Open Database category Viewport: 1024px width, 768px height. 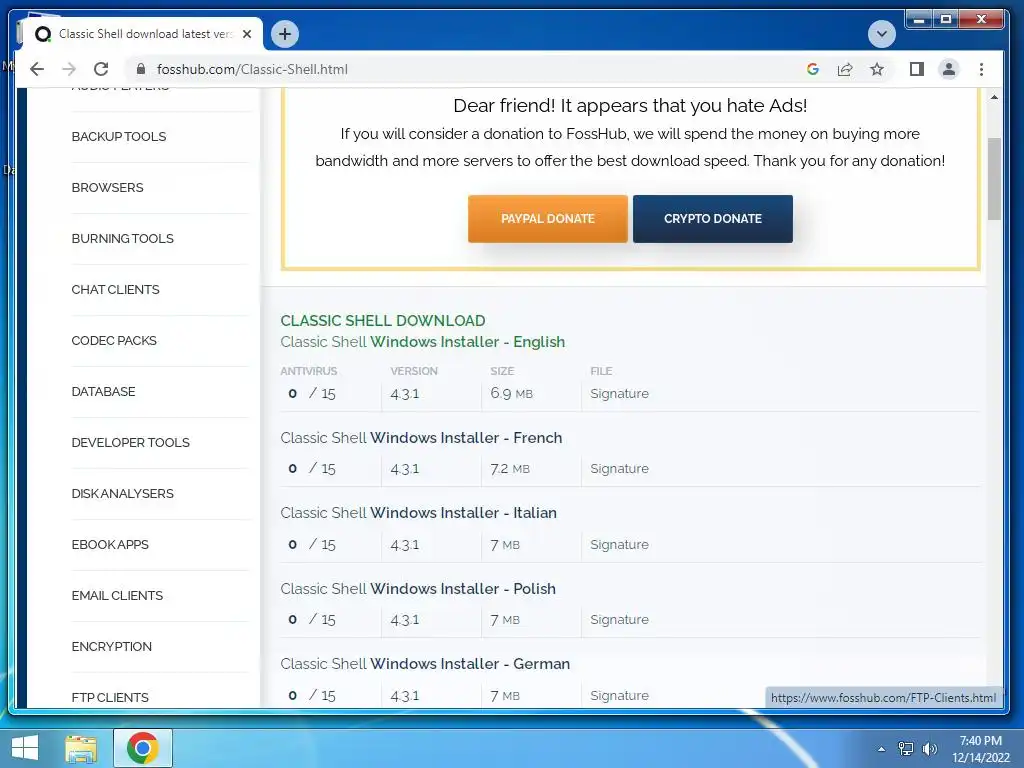coord(104,391)
